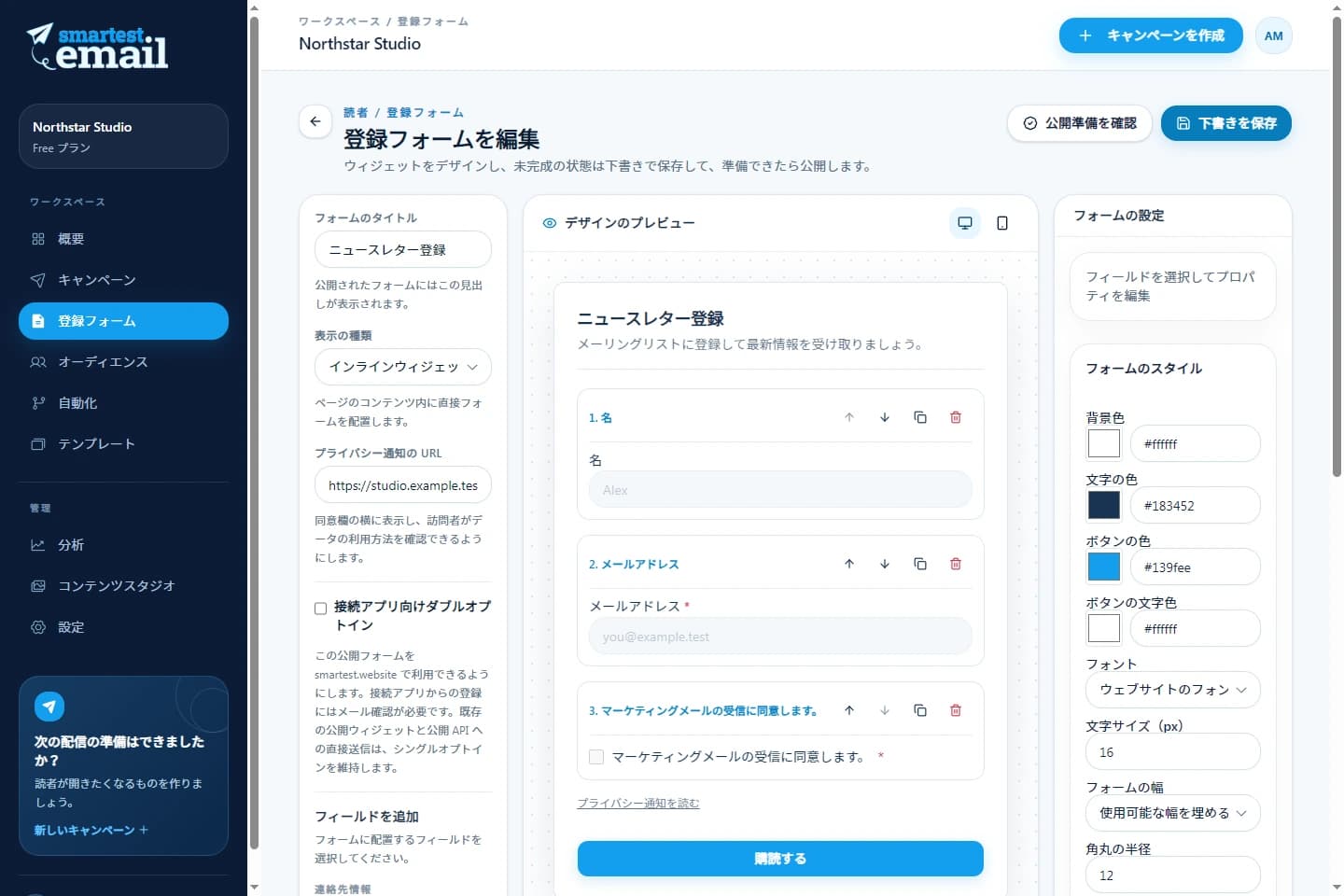Switch preview to mobile view icon
Screen dimensions: 1344x896
1002,223
